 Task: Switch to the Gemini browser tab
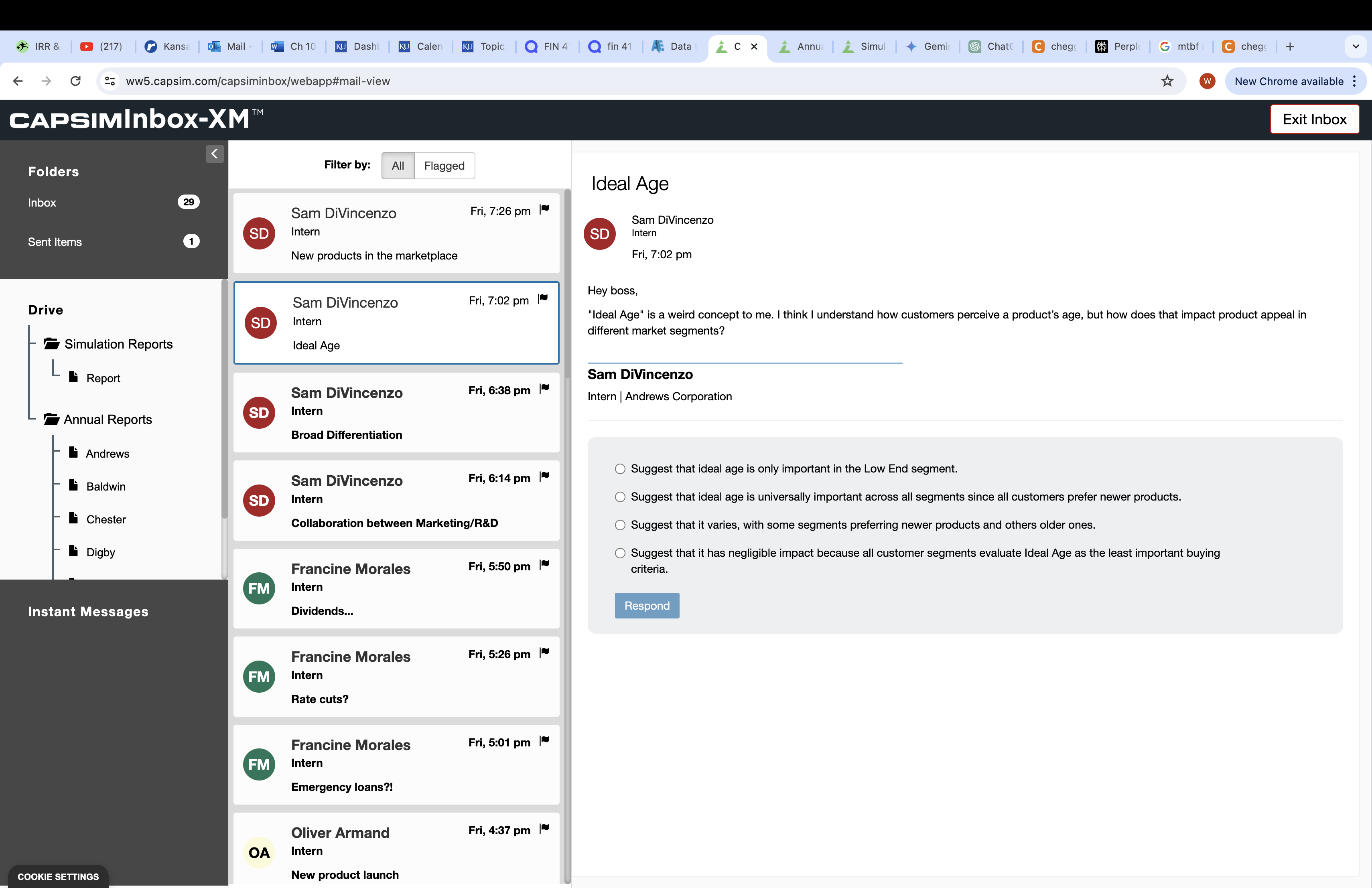tap(927, 47)
